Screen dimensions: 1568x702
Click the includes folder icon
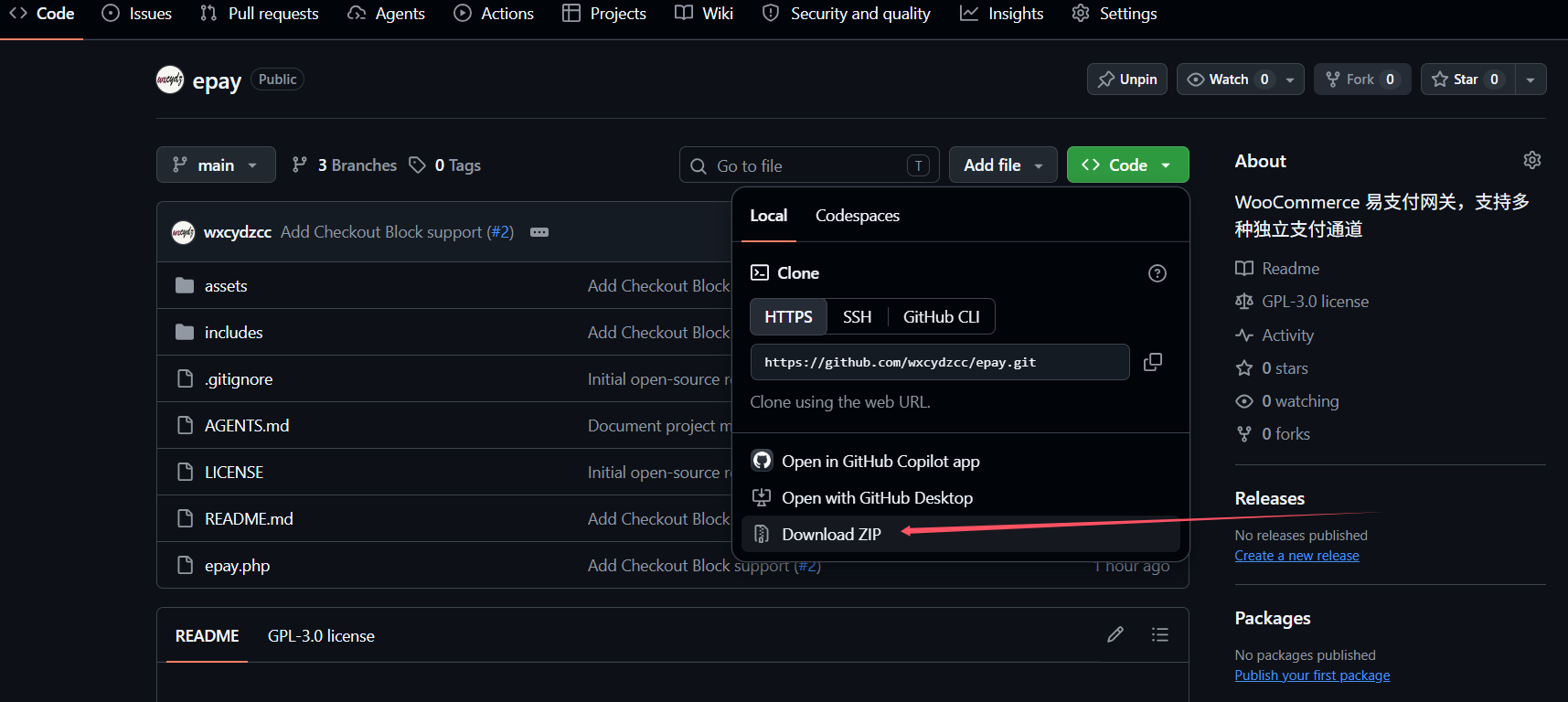click(x=185, y=332)
